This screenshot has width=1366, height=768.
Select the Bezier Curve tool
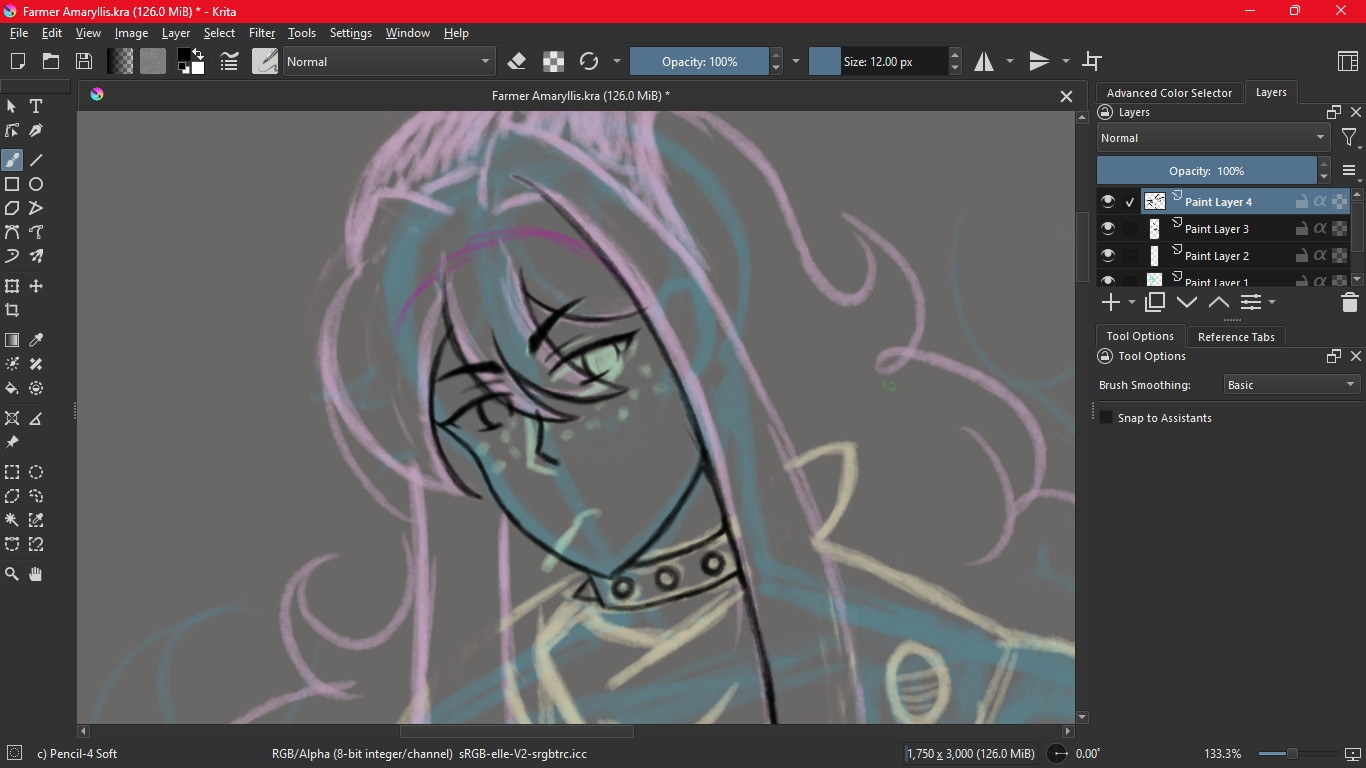point(12,232)
